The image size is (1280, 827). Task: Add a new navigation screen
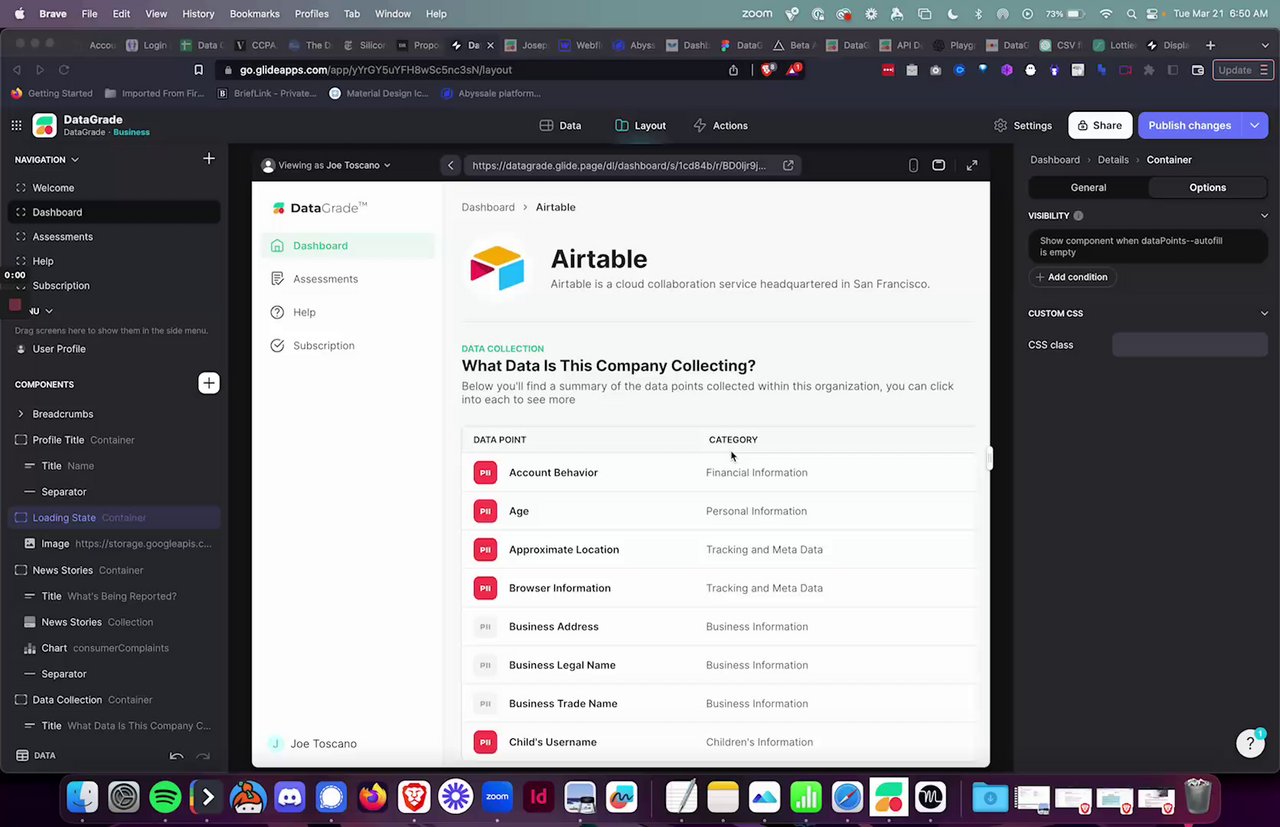pyautogui.click(x=208, y=159)
